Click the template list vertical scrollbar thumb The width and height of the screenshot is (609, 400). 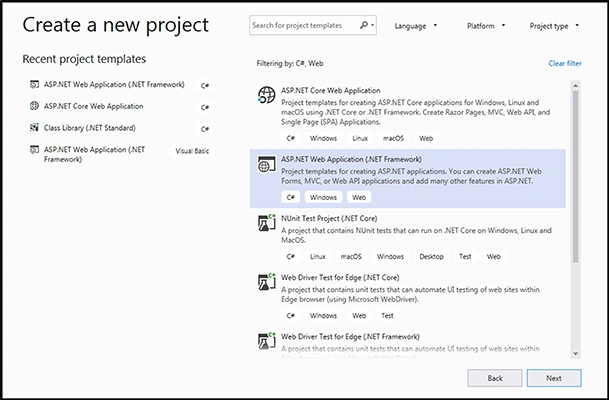(x=575, y=177)
